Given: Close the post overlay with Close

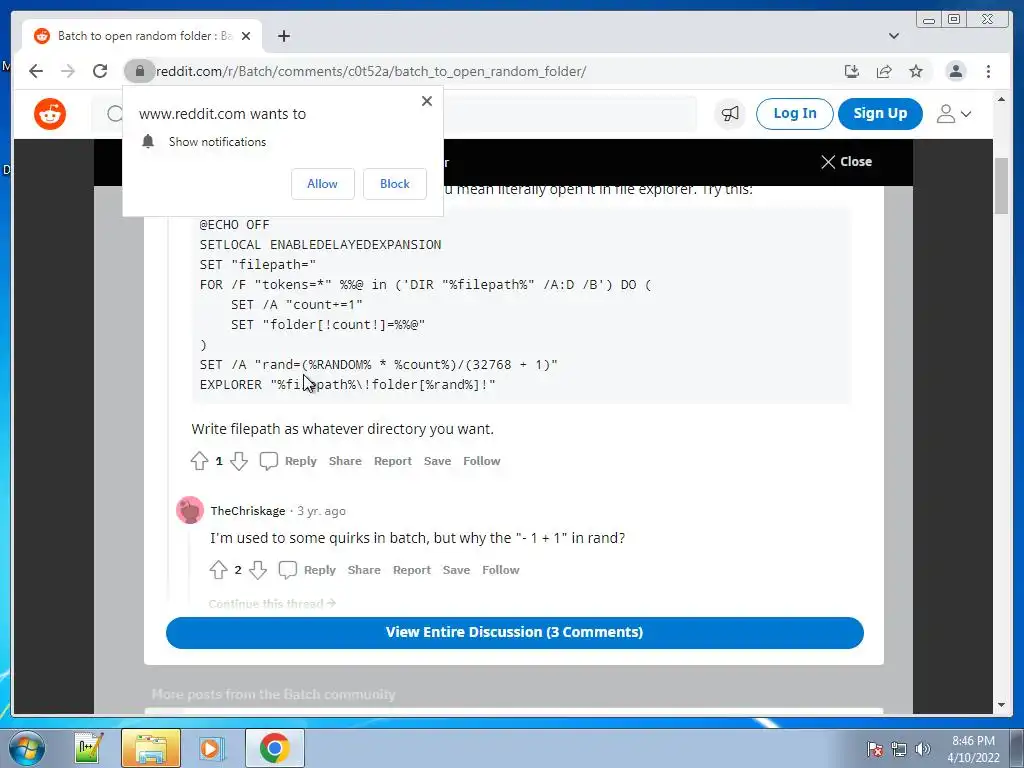Looking at the screenshot, I should click(x=846, y=162).
